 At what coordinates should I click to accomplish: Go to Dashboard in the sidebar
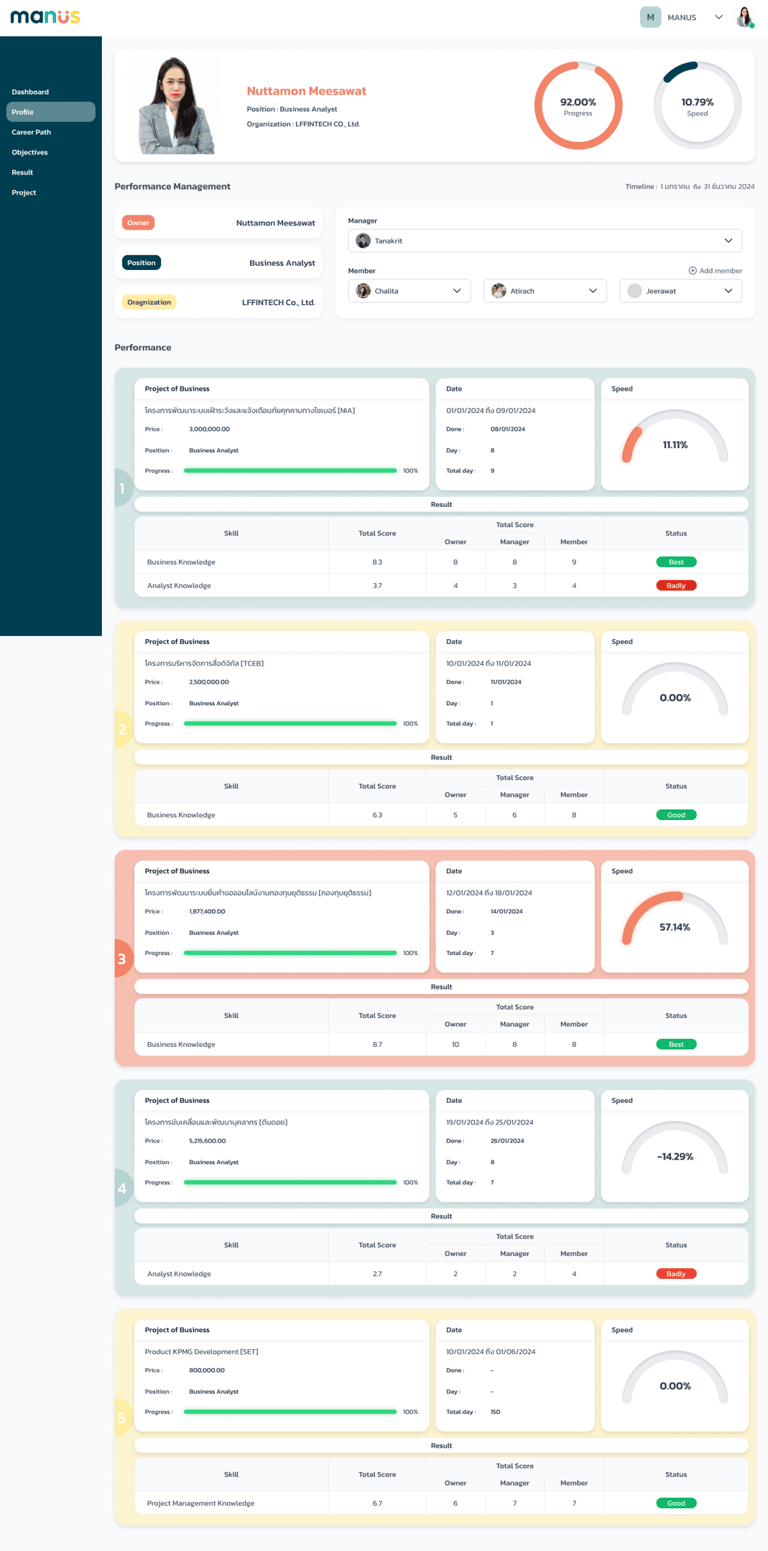pyautogui.click(x=30, y=92)
